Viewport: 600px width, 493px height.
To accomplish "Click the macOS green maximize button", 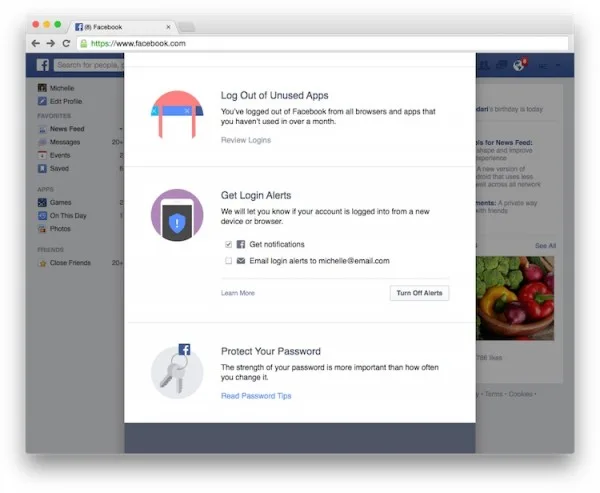I will pos(58,24).
